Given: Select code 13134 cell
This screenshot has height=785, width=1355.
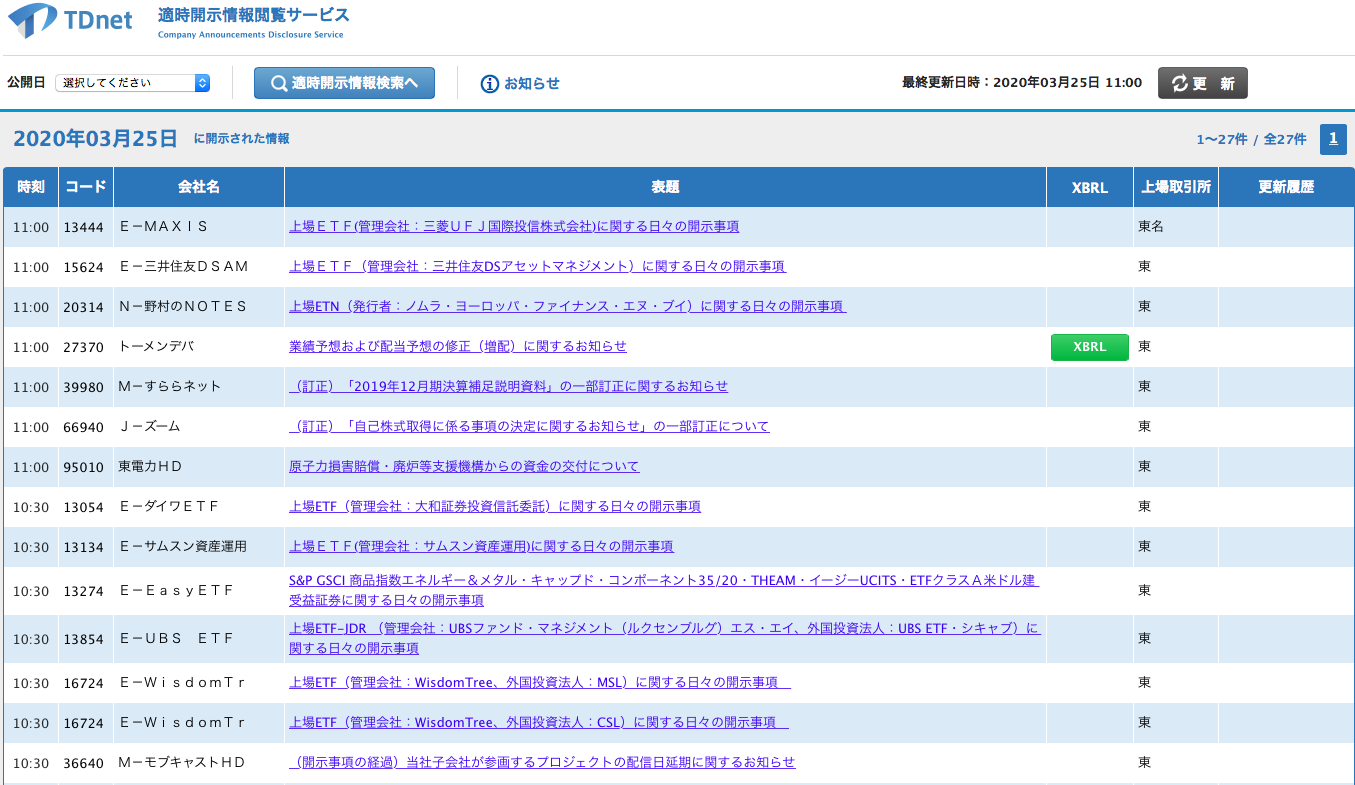Looking at the screenshot, I should [x=84, y=547].
